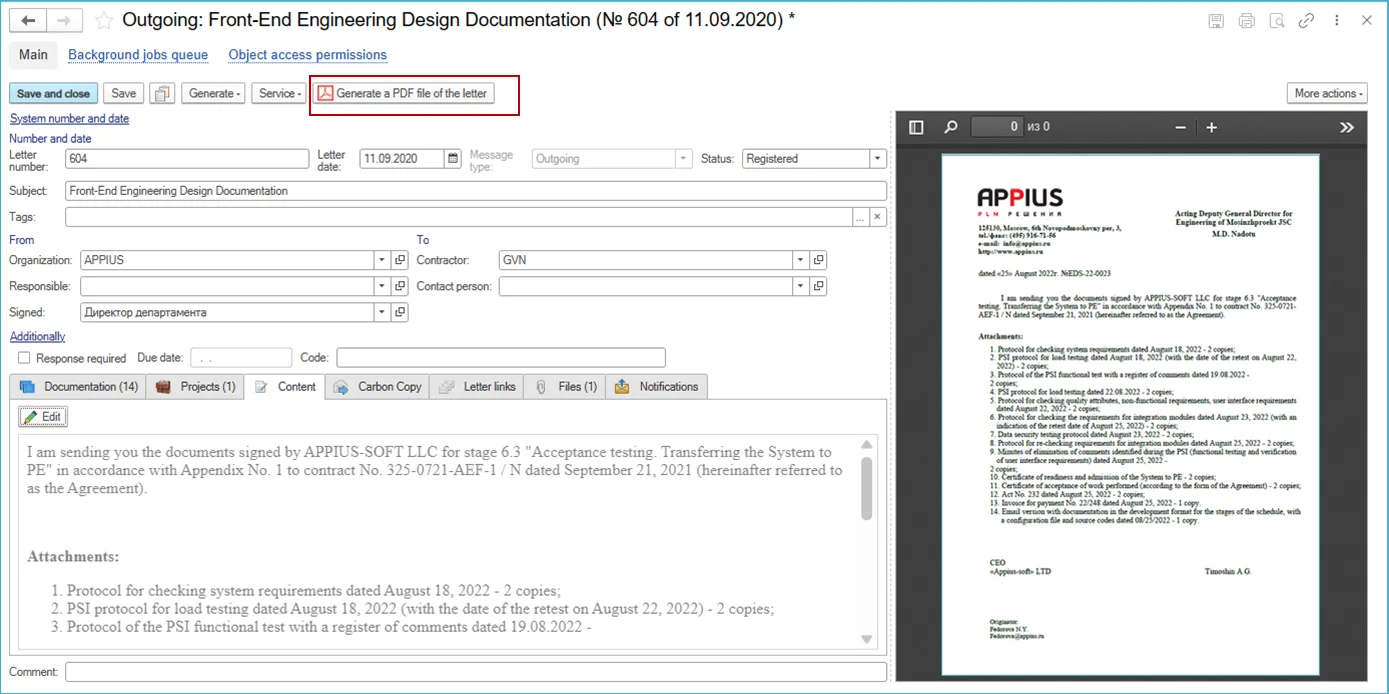The height and width of the screenshot is (694, 1389).
Task: Open the calendar picker for Letter date
Action: (453, 159)
